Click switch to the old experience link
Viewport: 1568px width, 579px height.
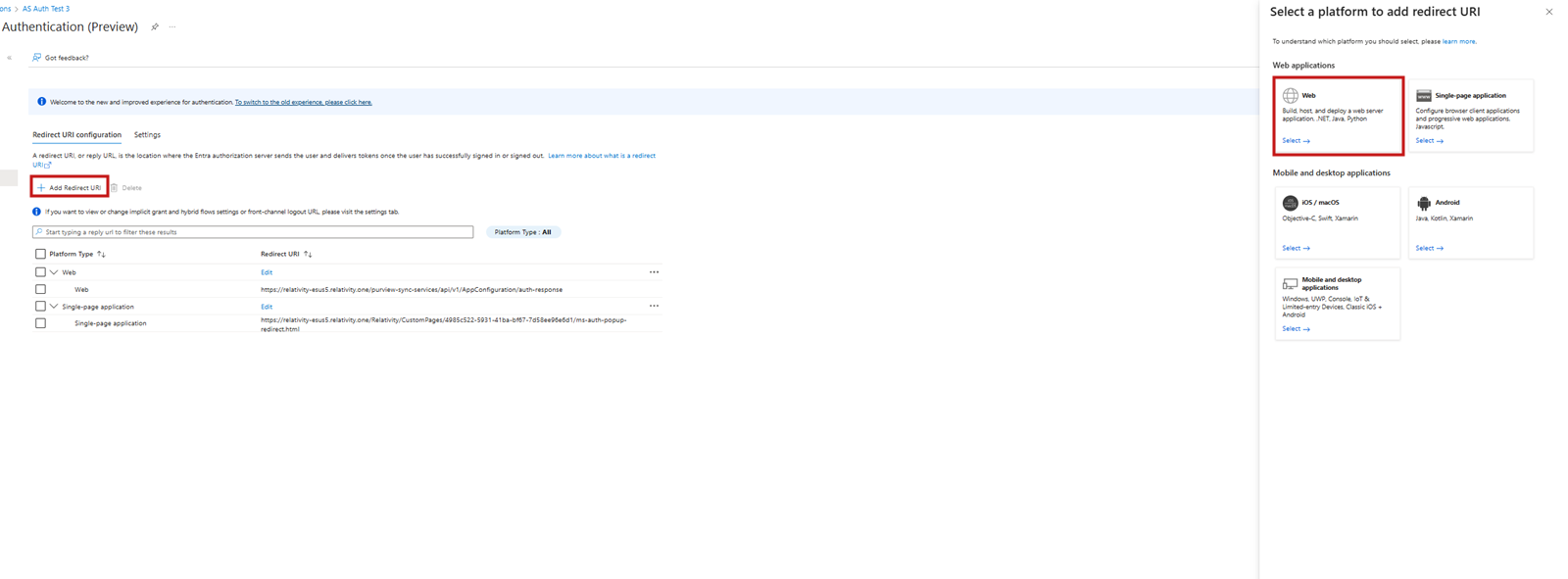coord(303,102)
